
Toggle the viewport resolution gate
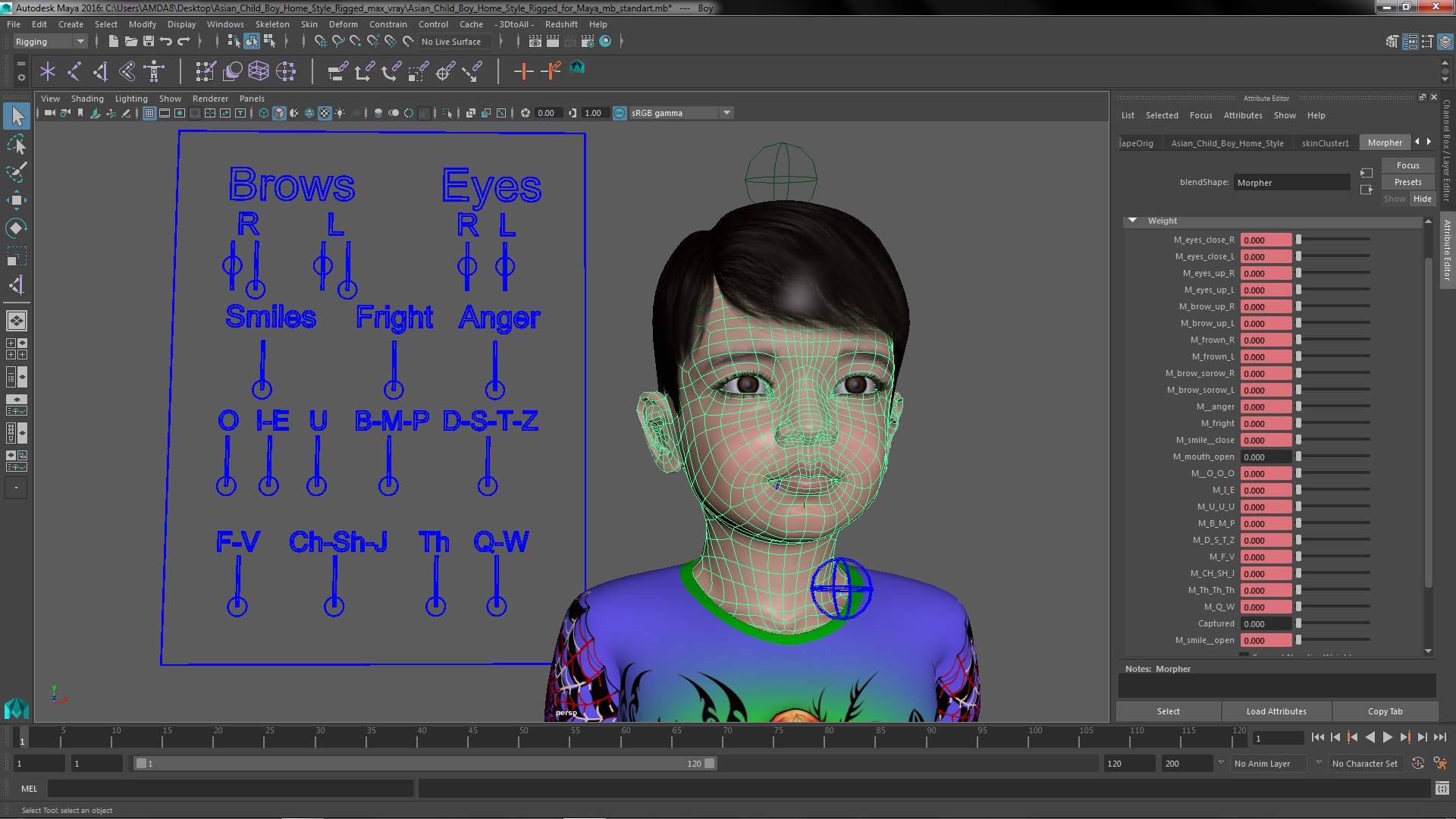[x=180, y=113]
